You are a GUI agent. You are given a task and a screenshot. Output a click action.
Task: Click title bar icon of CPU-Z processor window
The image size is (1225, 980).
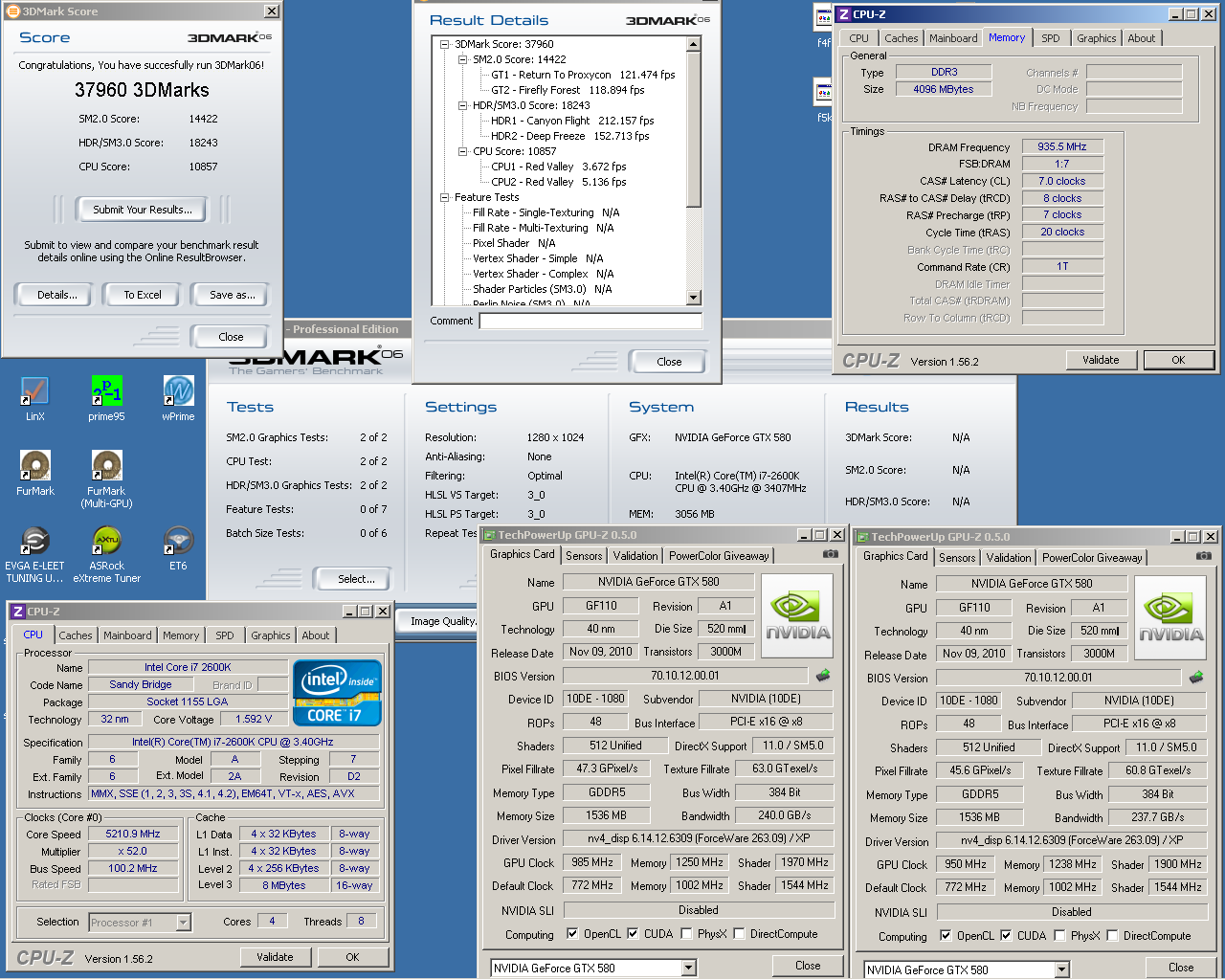point(18,611)
